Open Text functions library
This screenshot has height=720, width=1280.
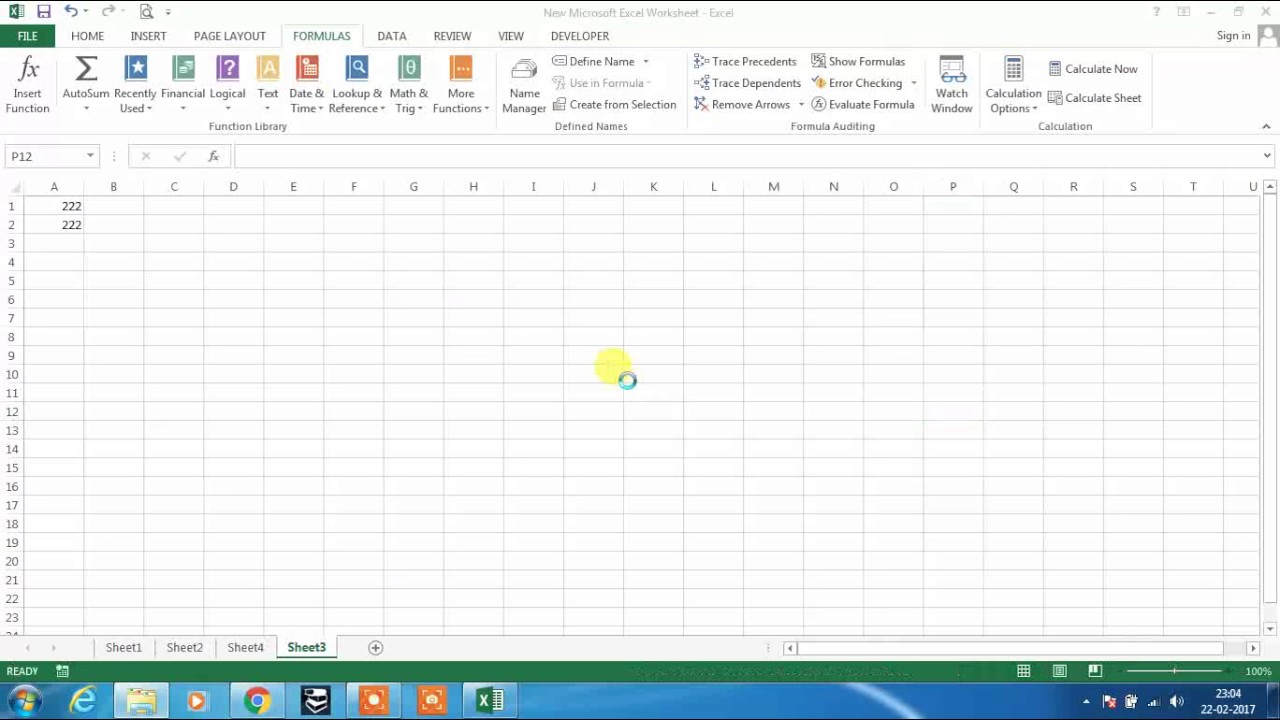coord(268,85)
